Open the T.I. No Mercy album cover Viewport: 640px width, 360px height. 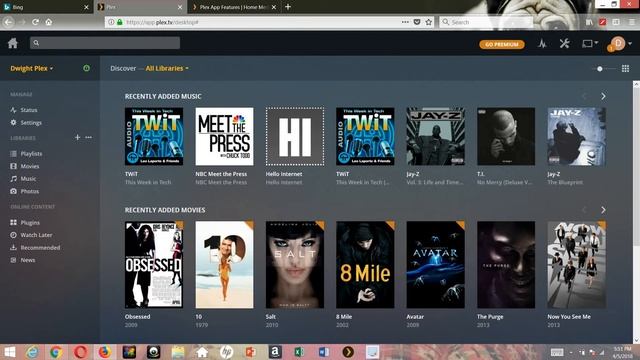pyautogui.click(x=506, y=136)
